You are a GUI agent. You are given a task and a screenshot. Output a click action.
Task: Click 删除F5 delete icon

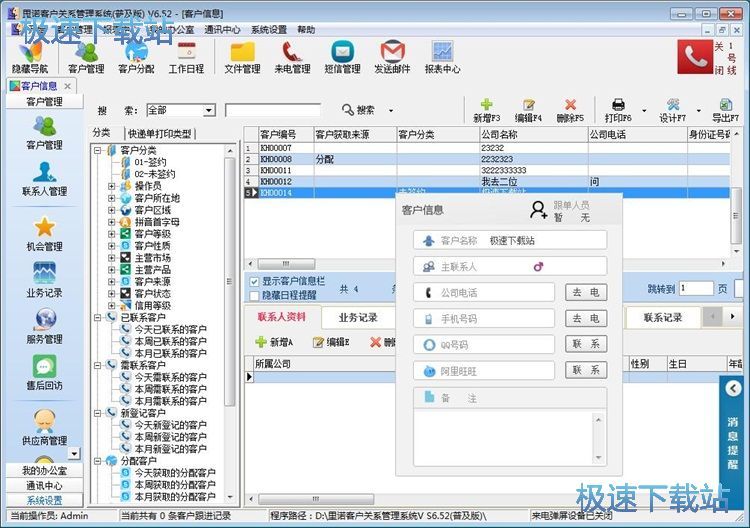(x=570, y=110)
